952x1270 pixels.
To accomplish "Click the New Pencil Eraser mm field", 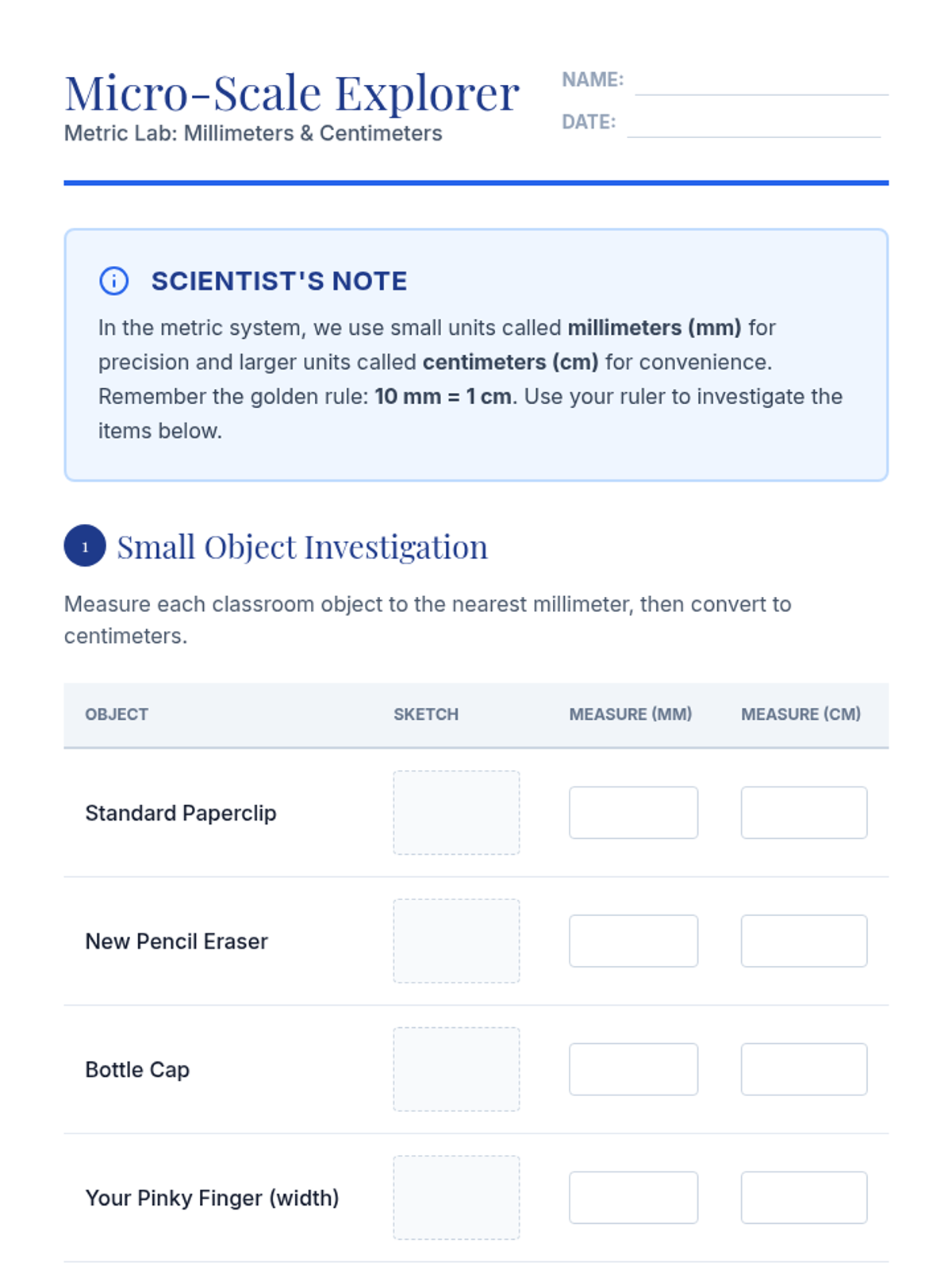I will (x=634, y=941).
